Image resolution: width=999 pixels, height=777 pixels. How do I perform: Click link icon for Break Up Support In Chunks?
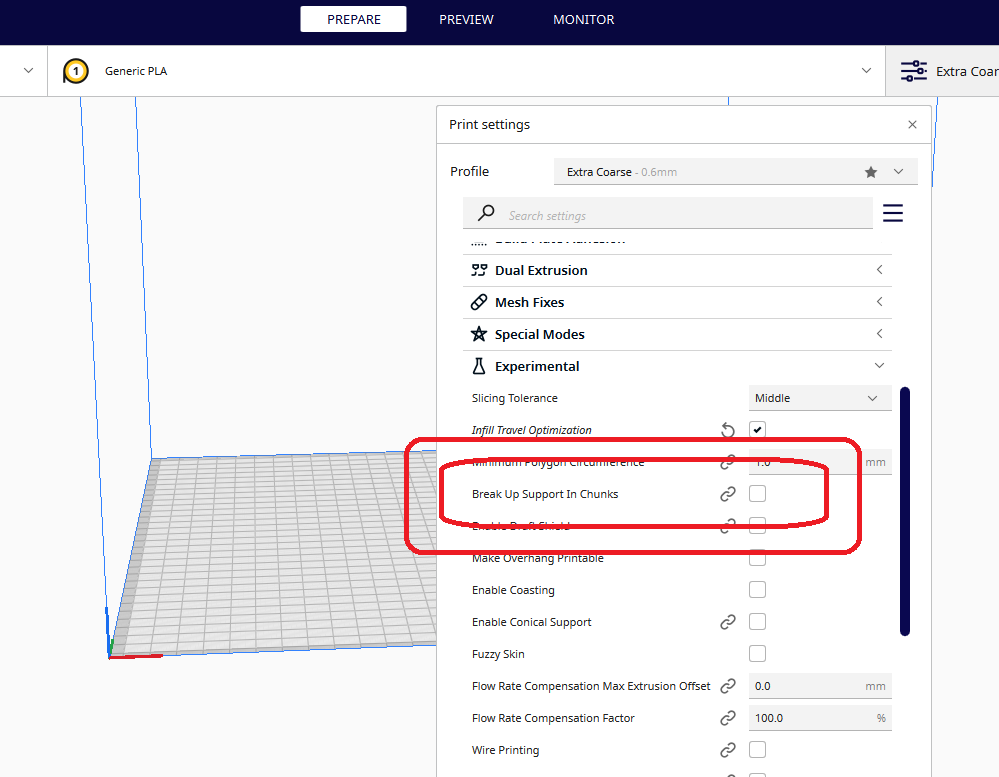tap(728, 494)
